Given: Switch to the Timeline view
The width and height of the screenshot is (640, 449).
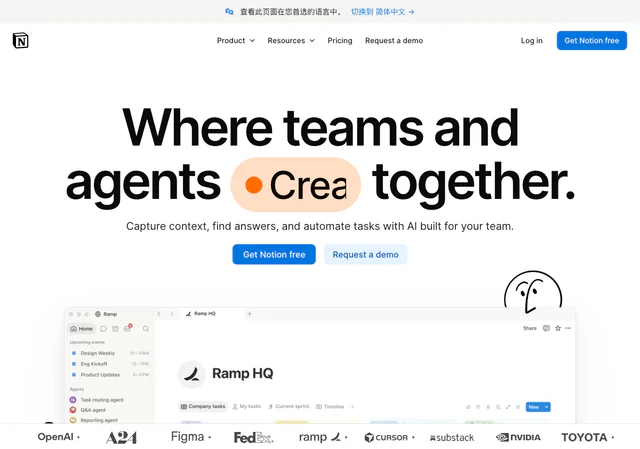Looking at the screenshot, I should (330, 407).
